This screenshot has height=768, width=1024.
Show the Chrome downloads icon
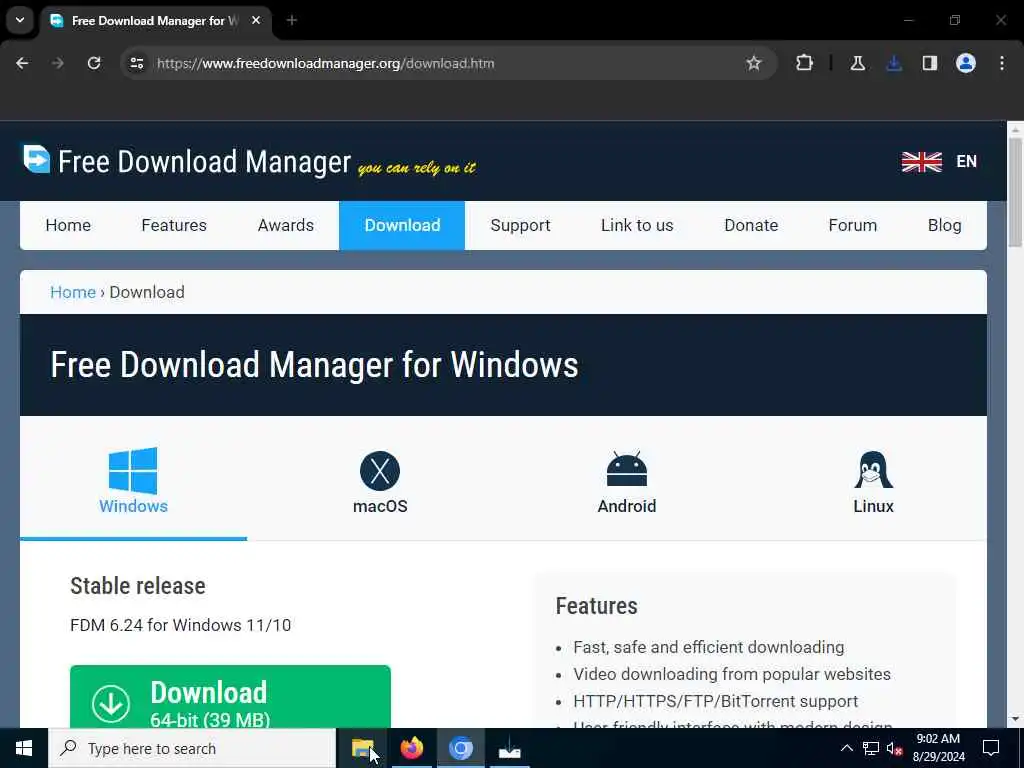tap(894, 63)
